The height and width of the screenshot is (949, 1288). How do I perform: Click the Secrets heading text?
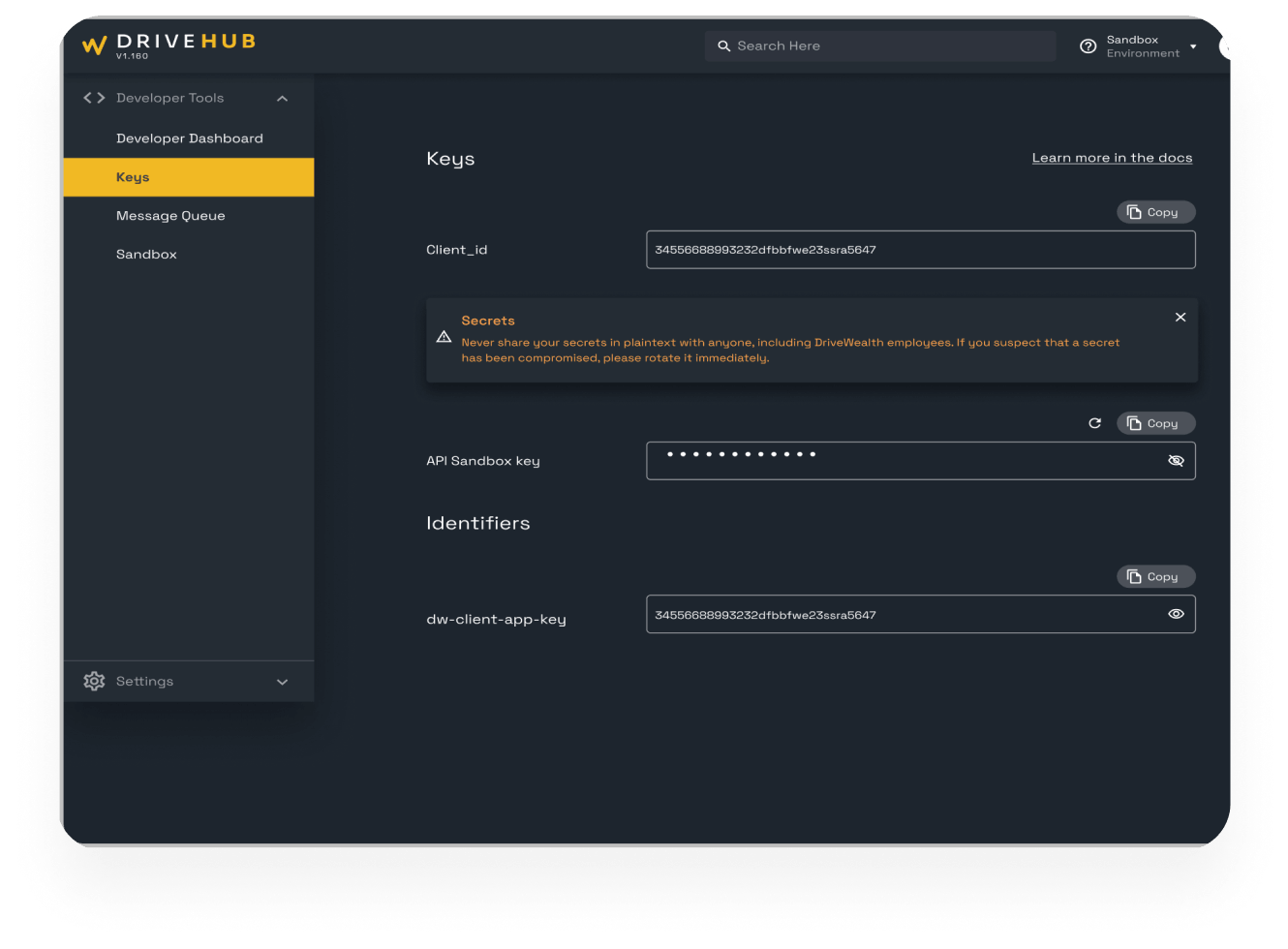click(488, 321)
